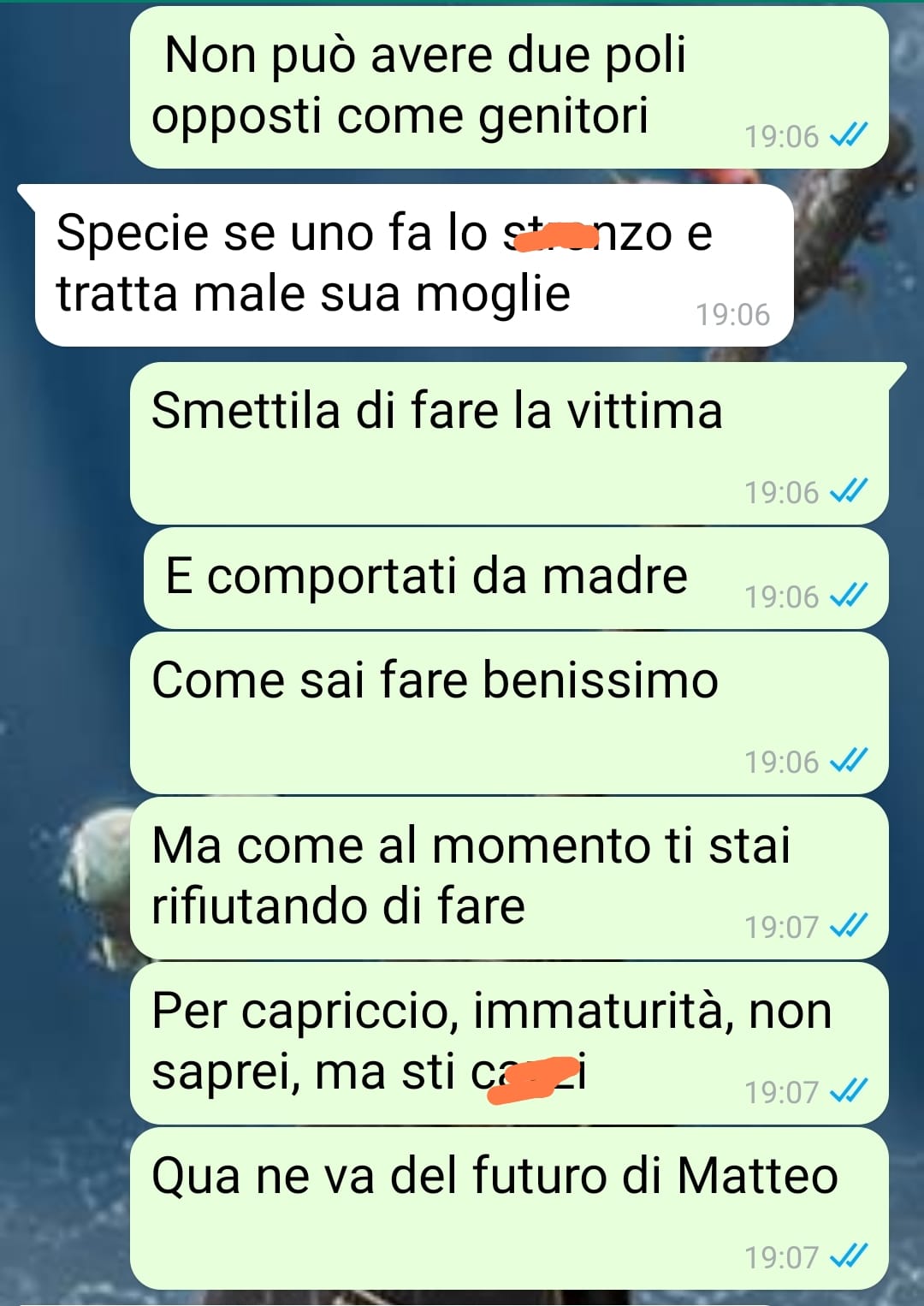Viewport: 924px width, 1306px height.
Task: Tap orange scribble in 'ma sti' message
Action: (532, 1080)
